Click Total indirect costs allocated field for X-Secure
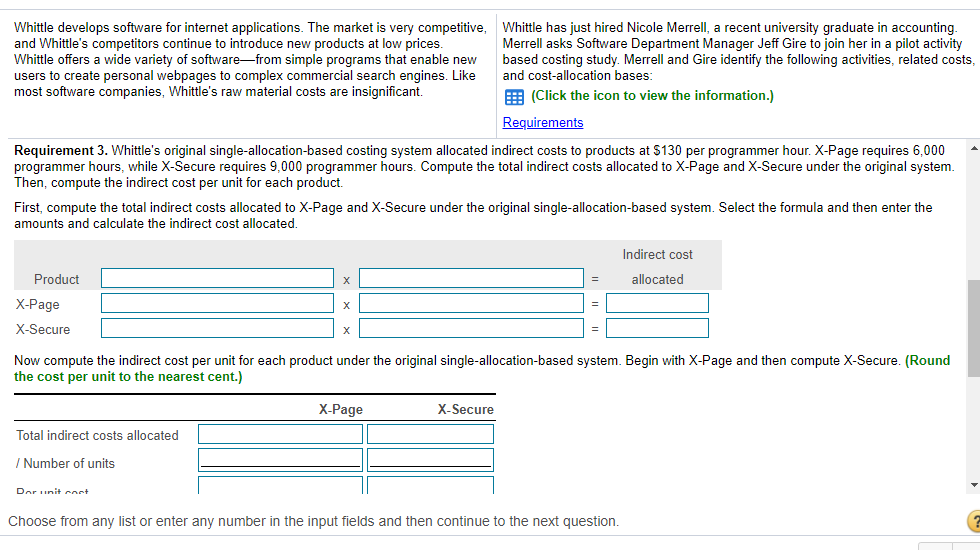Viewport: 980px width, 550px height. pos(431,434)
